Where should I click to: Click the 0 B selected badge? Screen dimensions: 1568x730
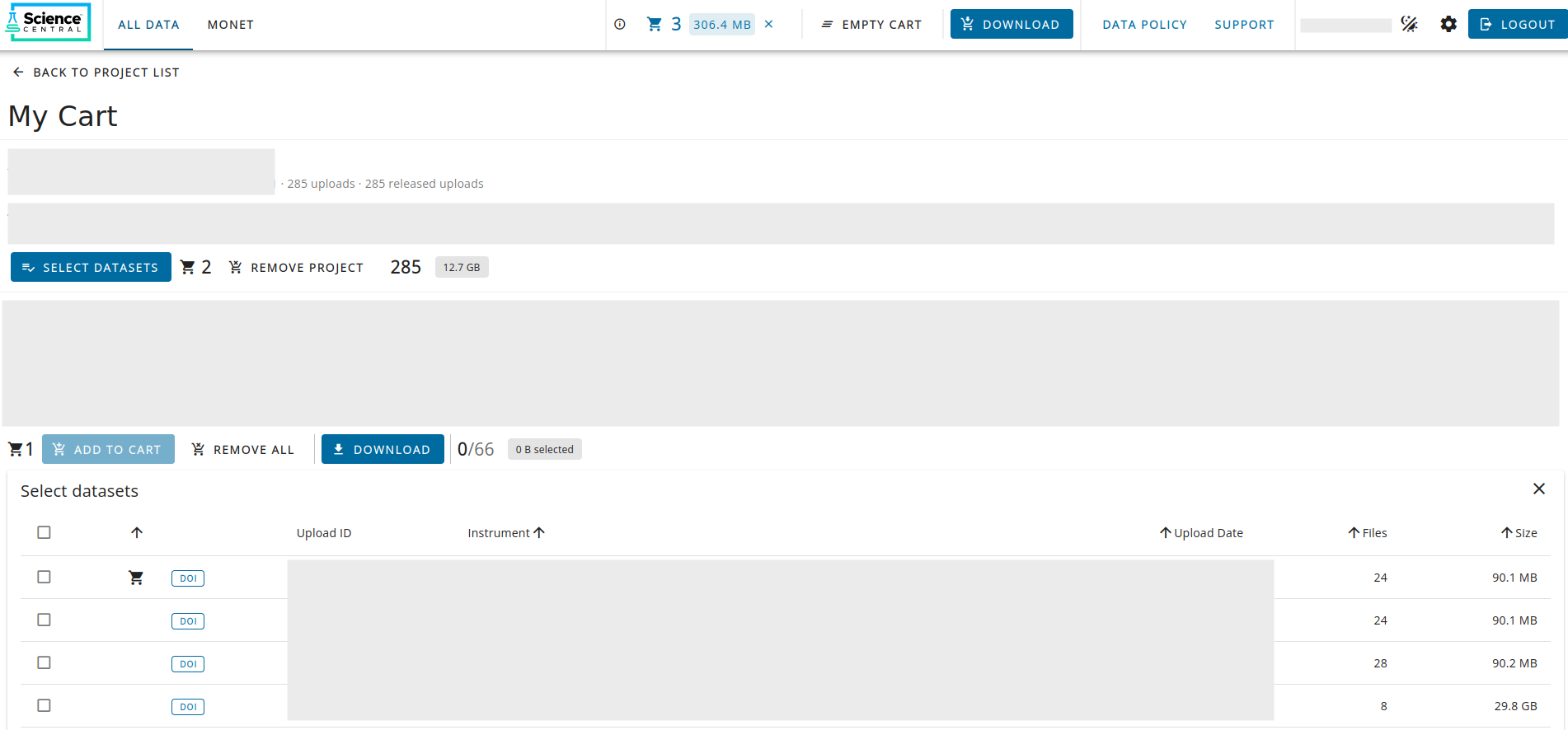(545, 449)
